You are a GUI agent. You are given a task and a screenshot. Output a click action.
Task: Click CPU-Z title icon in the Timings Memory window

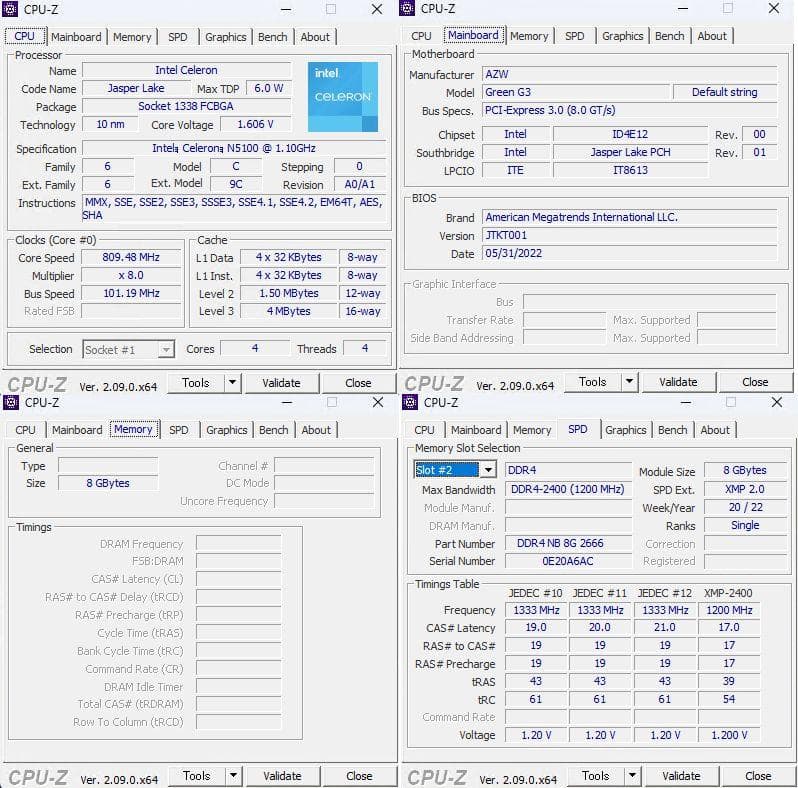click(x=11, y=402)
